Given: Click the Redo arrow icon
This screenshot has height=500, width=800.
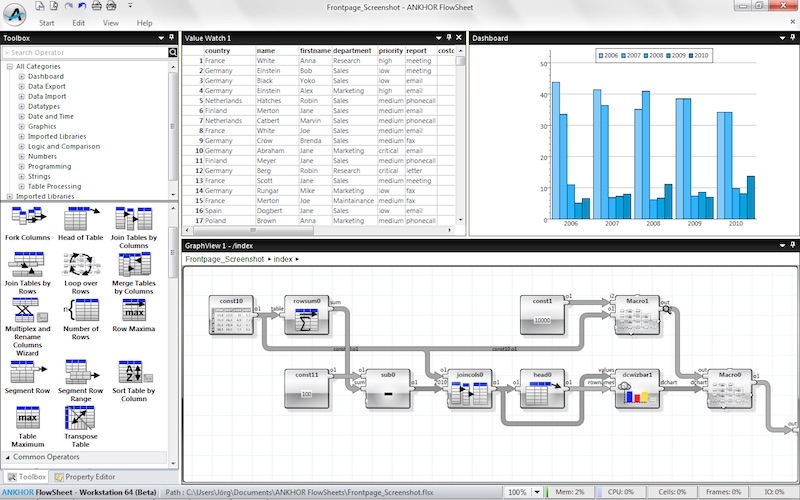Looking at the screenshot, I should pos(69,6).
